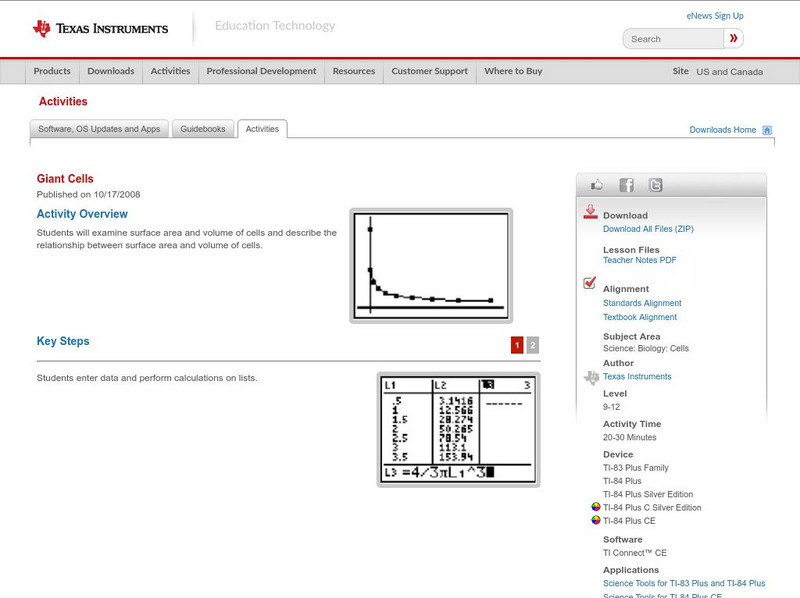Image resolution: width=800 pixels, height=598 pixels.
Task: Go to Downloads Home link
Action: point(722,130)
